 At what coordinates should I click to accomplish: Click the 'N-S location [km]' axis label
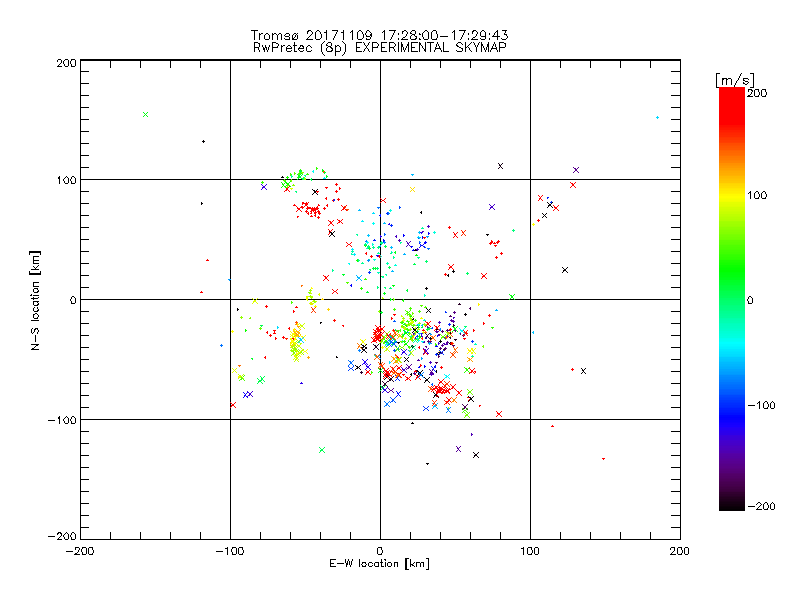click(35, 300)
